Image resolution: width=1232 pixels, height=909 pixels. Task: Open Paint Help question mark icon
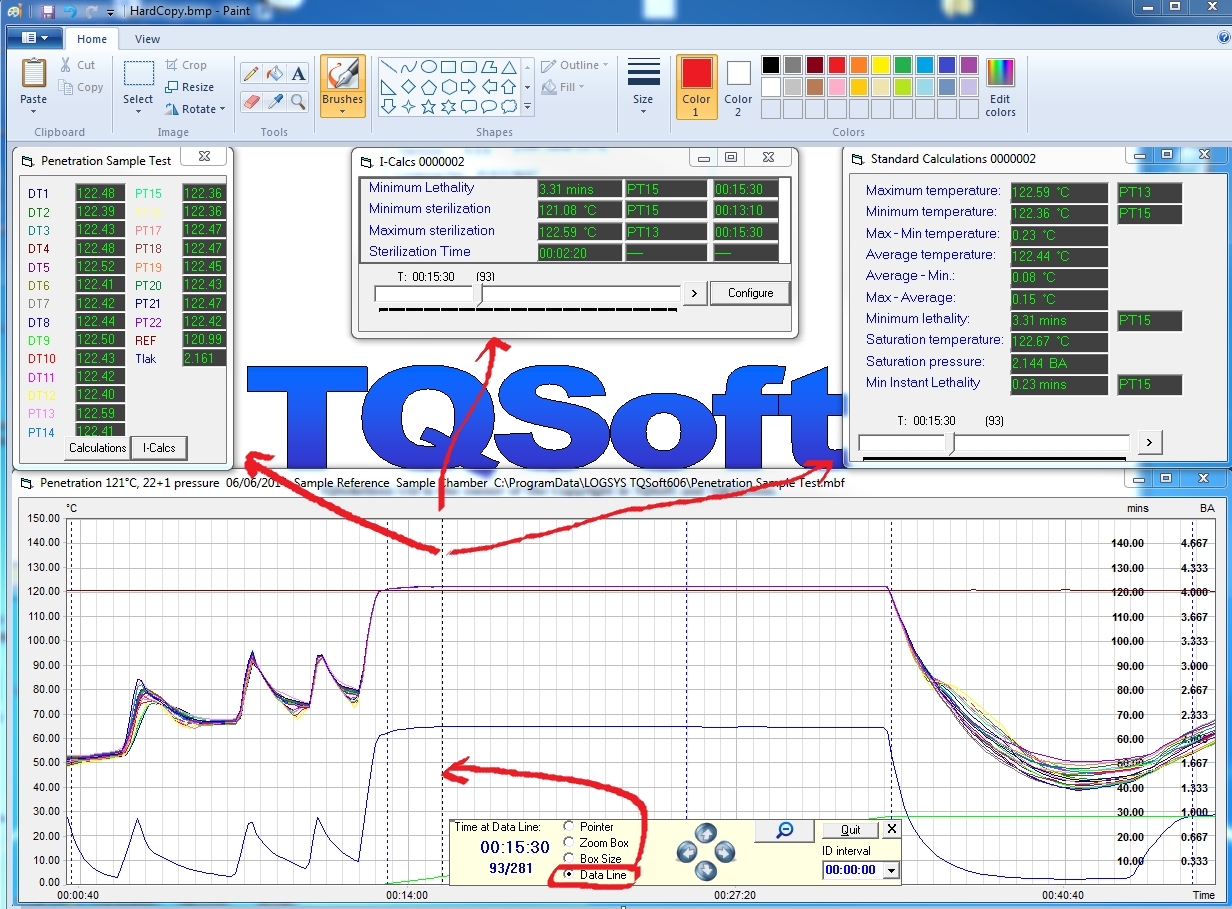(x=1223, y=39)
